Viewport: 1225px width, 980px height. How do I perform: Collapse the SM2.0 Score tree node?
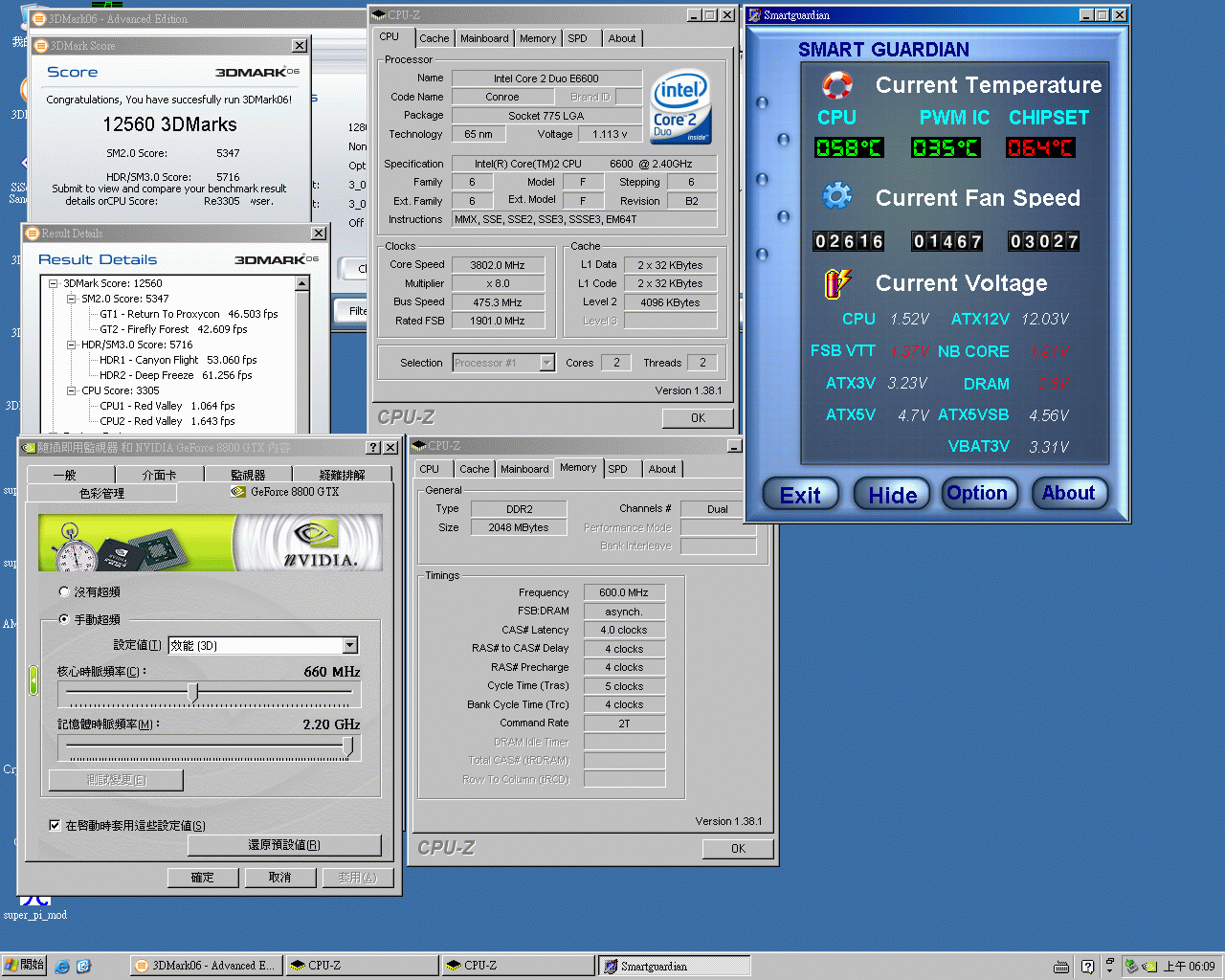(72, 299)
